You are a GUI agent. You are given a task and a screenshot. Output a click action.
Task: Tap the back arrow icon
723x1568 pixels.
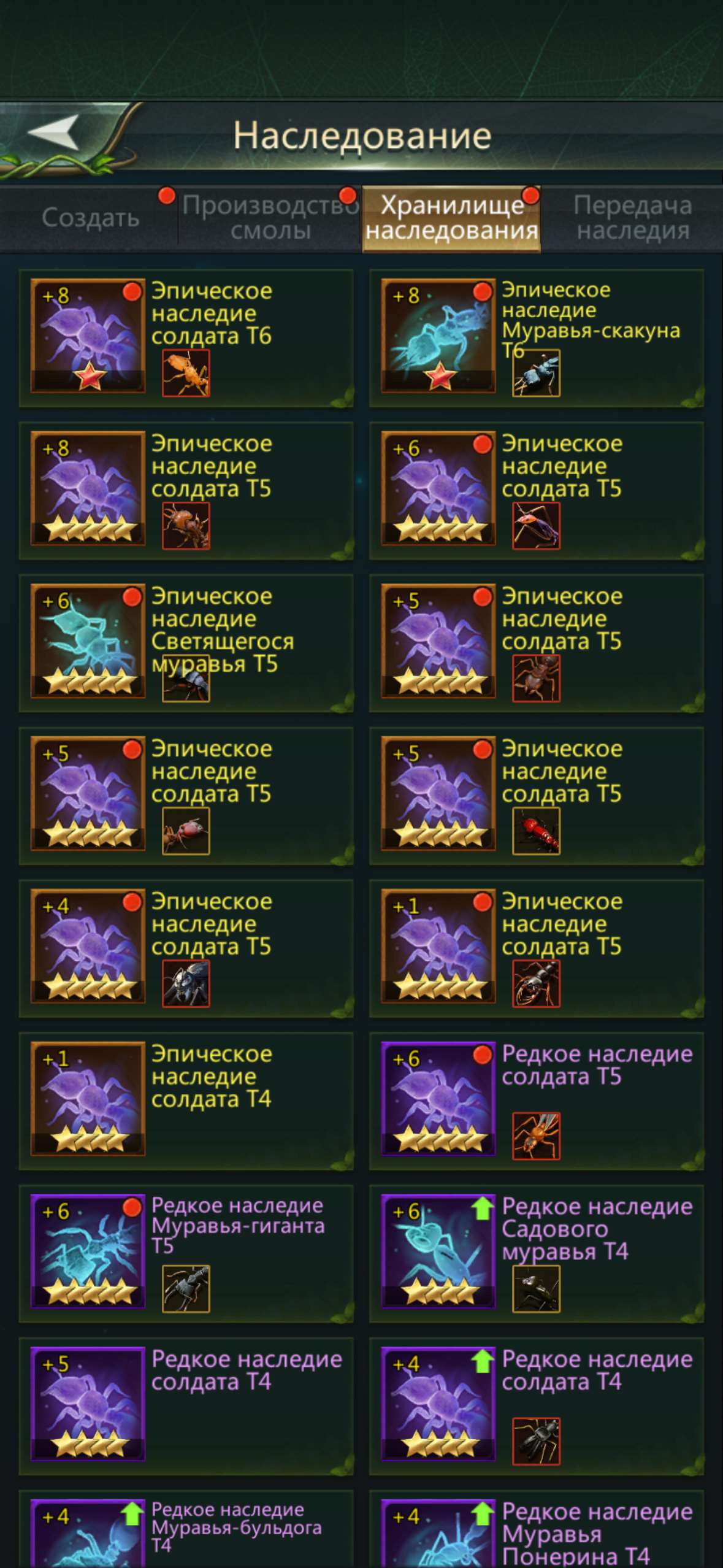(x=54, y=131)
